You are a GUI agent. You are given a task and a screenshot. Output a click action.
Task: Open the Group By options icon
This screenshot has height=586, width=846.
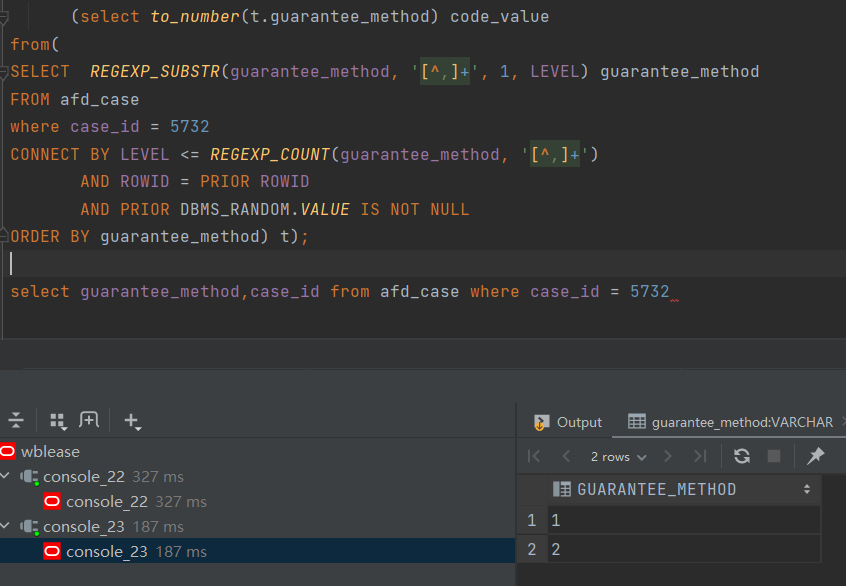pyautogui.click(x=58, y=421)
